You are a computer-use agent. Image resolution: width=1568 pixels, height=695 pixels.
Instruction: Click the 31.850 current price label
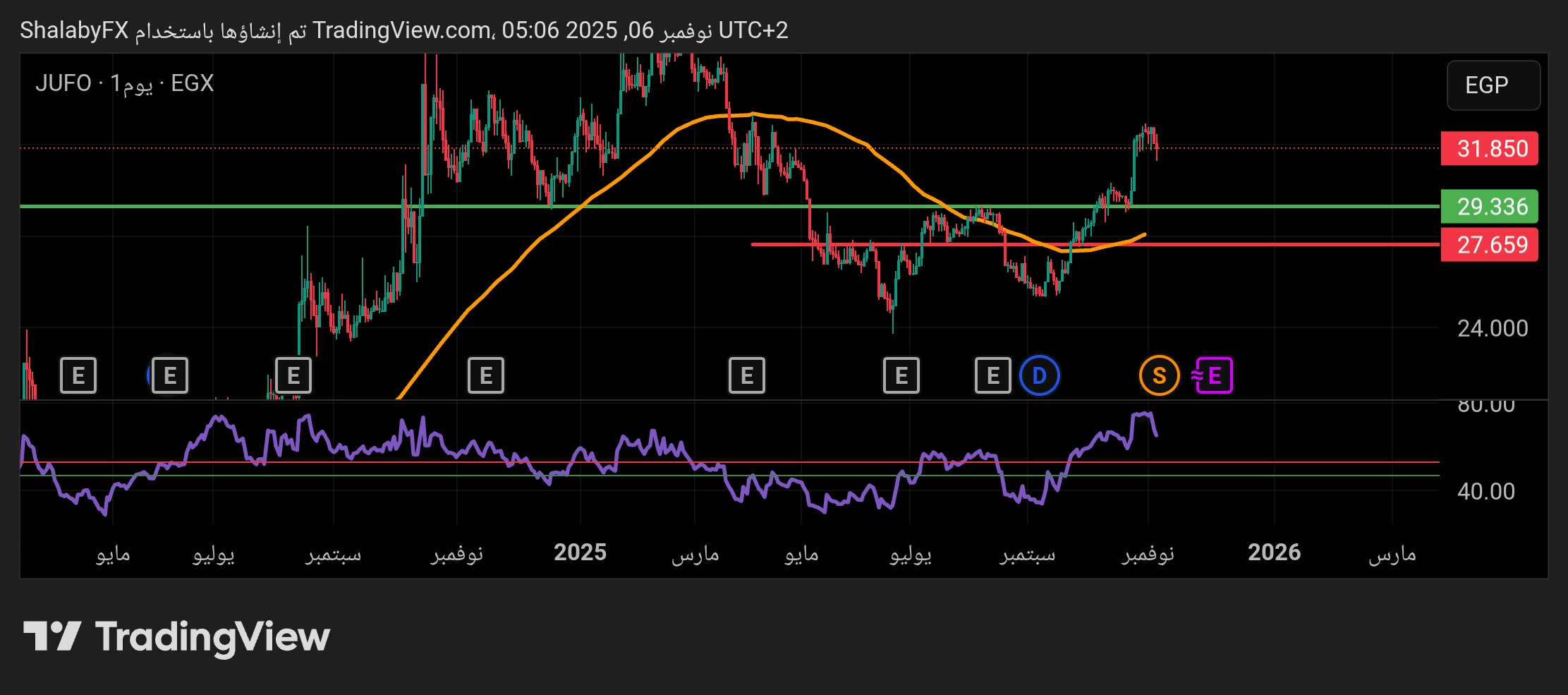pyautogui.click(x=1489, y=149)
